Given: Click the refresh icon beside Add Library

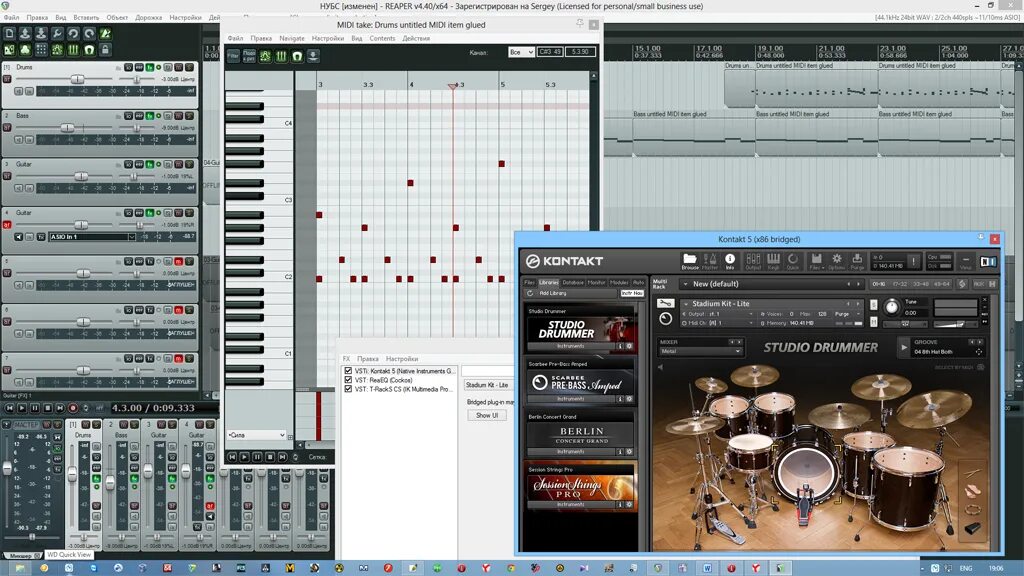Looking at the screenshot, I should pyautogui.click(x=530, y=293).
